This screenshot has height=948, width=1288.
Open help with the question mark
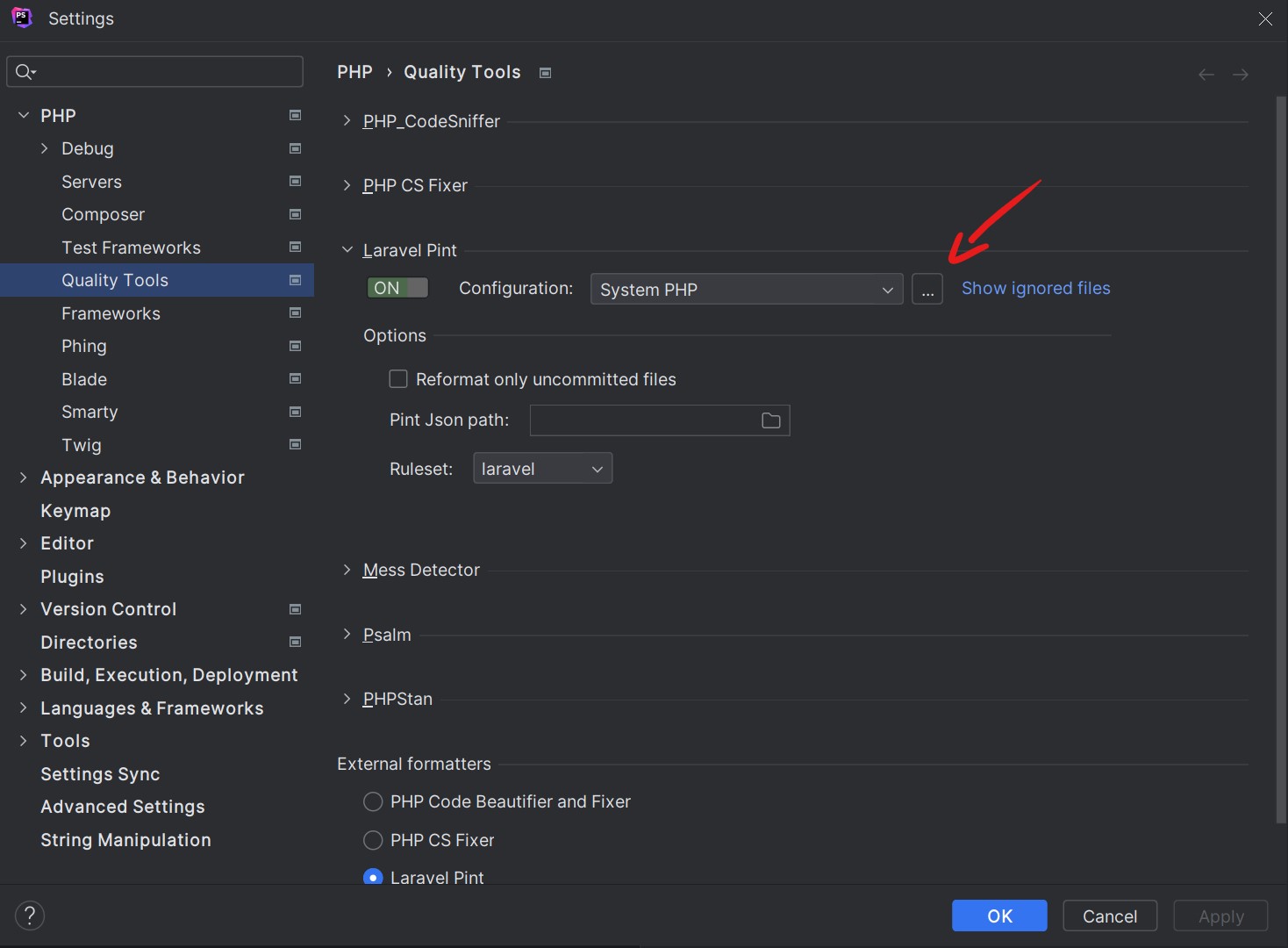(30, 916)
